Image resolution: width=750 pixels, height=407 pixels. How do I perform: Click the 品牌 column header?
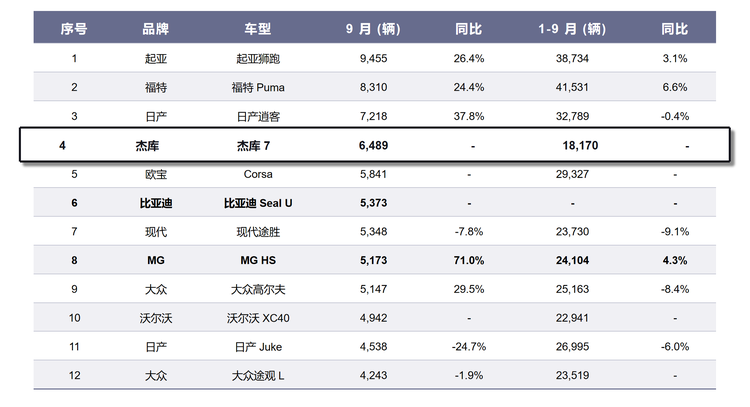click(155, 29)
